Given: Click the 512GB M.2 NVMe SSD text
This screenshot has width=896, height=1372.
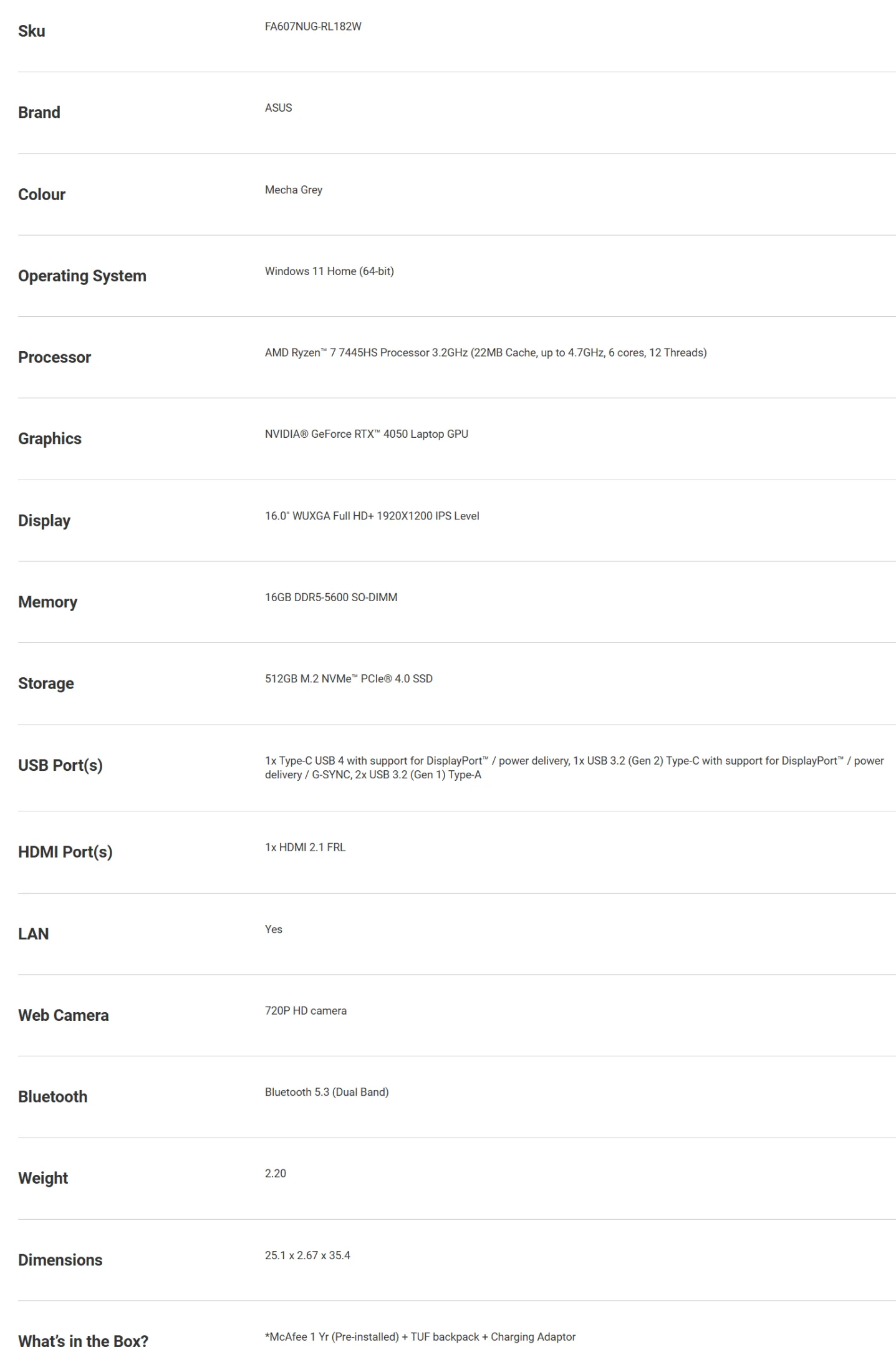Looking at the screenshot, I should point(348,679).
